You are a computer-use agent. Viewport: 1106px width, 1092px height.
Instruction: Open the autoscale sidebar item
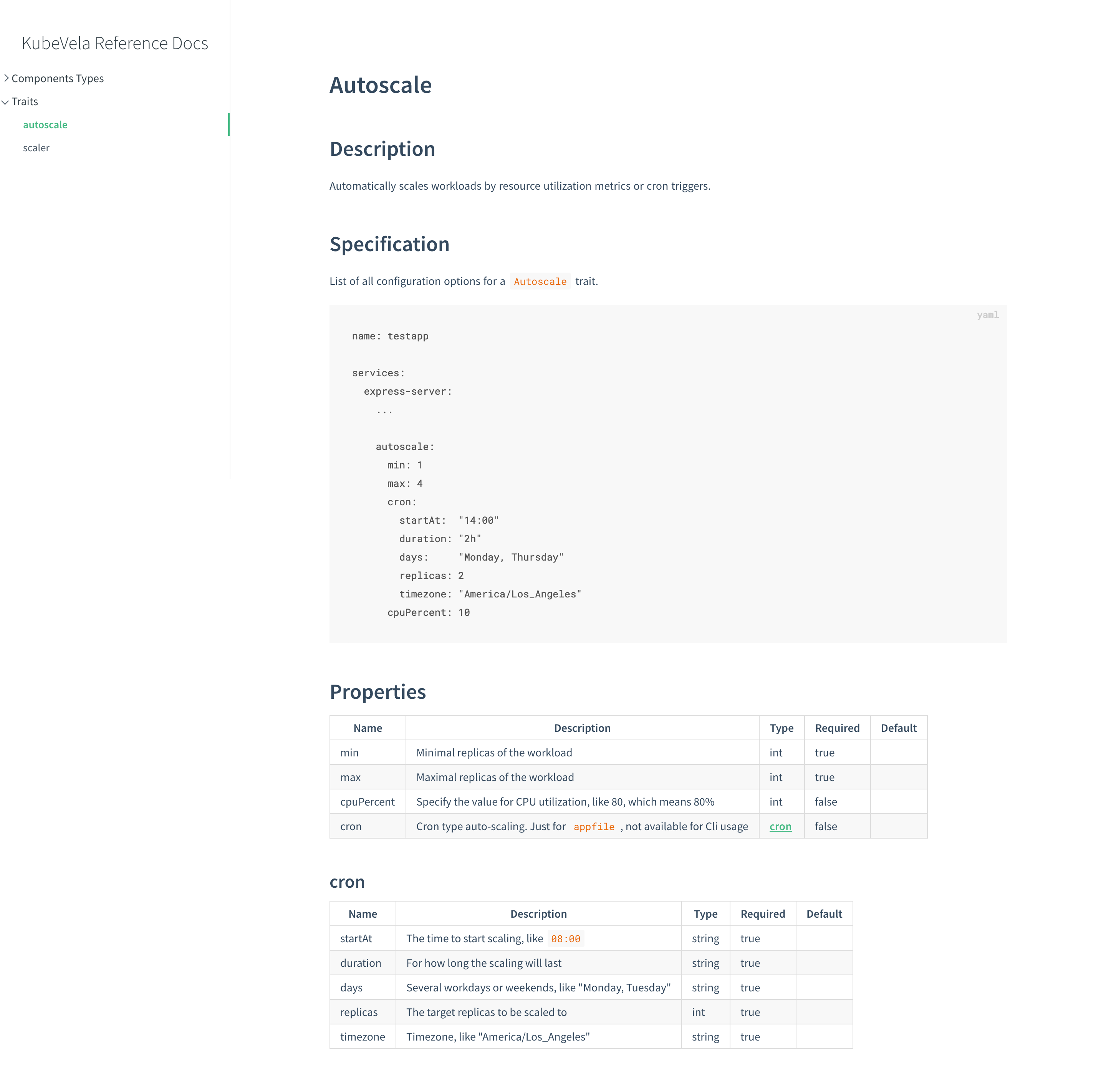pyautogui.click(x=45, y=125)
